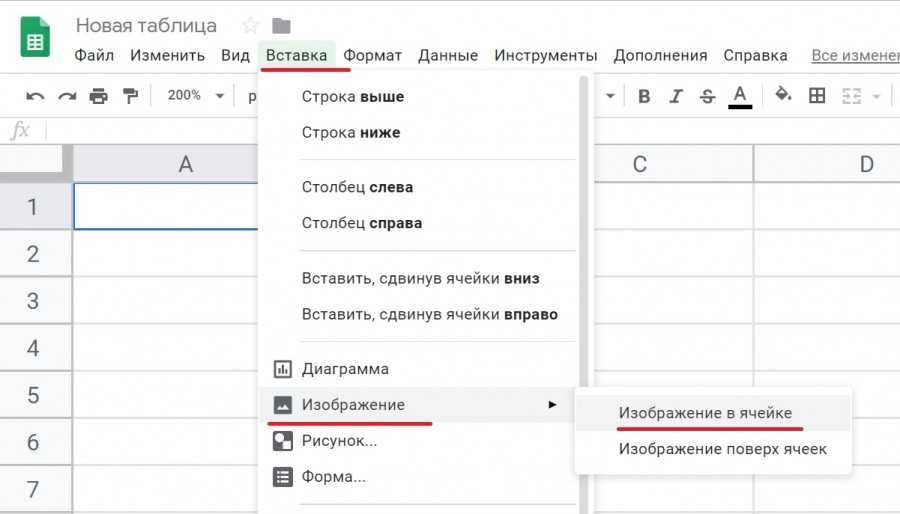Toggle bold formatting

[x=644, y=96]
